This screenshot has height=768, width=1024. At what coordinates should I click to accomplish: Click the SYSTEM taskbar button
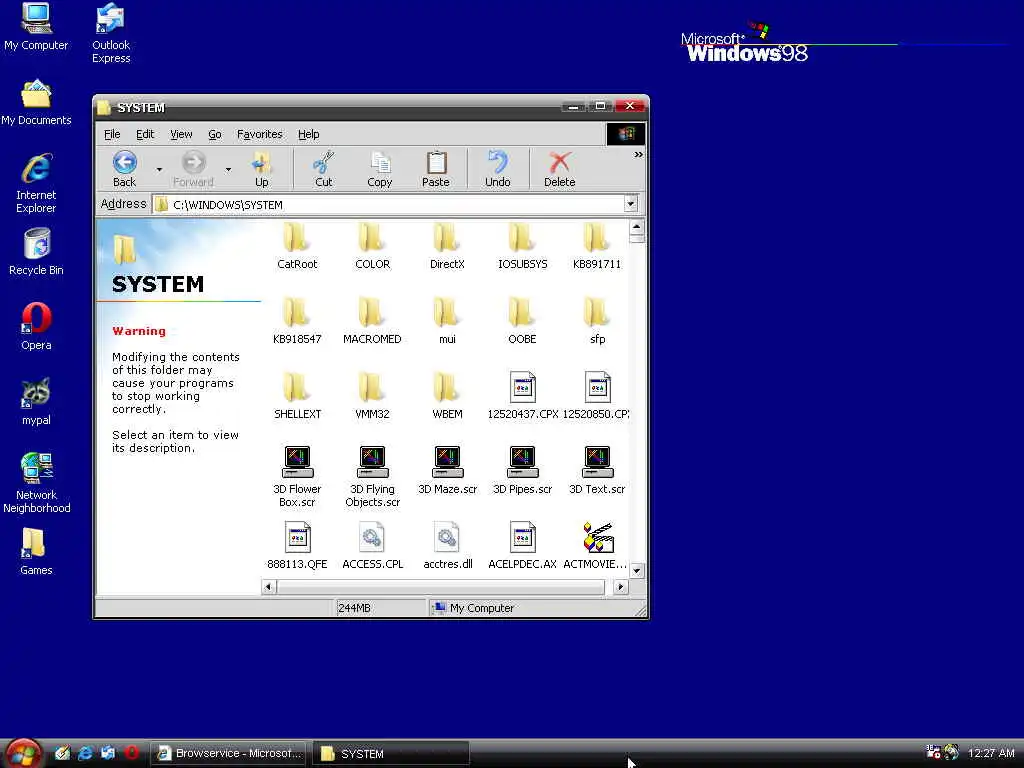[391, 753]
